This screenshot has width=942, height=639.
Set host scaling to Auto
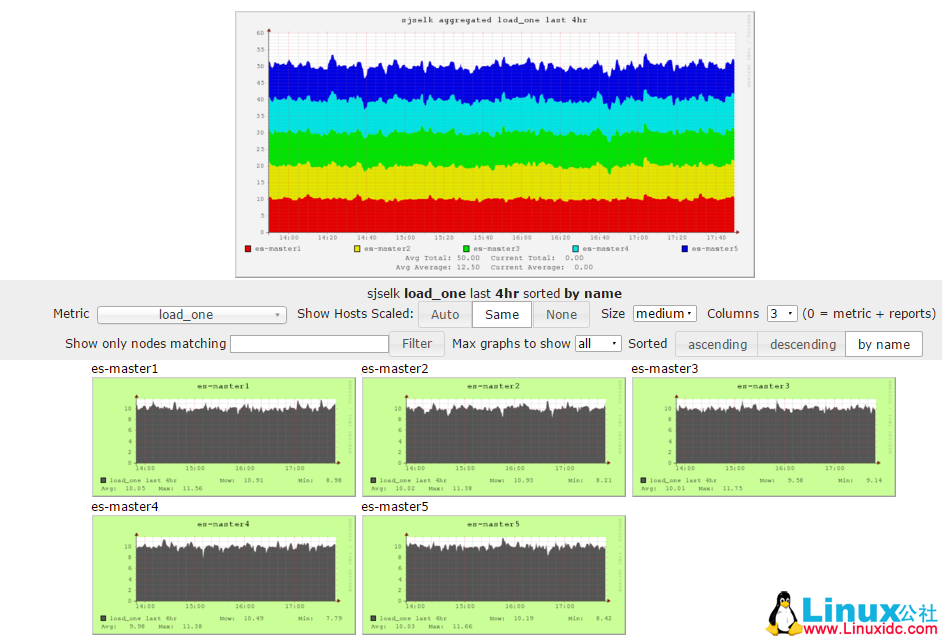pos(445,314)
